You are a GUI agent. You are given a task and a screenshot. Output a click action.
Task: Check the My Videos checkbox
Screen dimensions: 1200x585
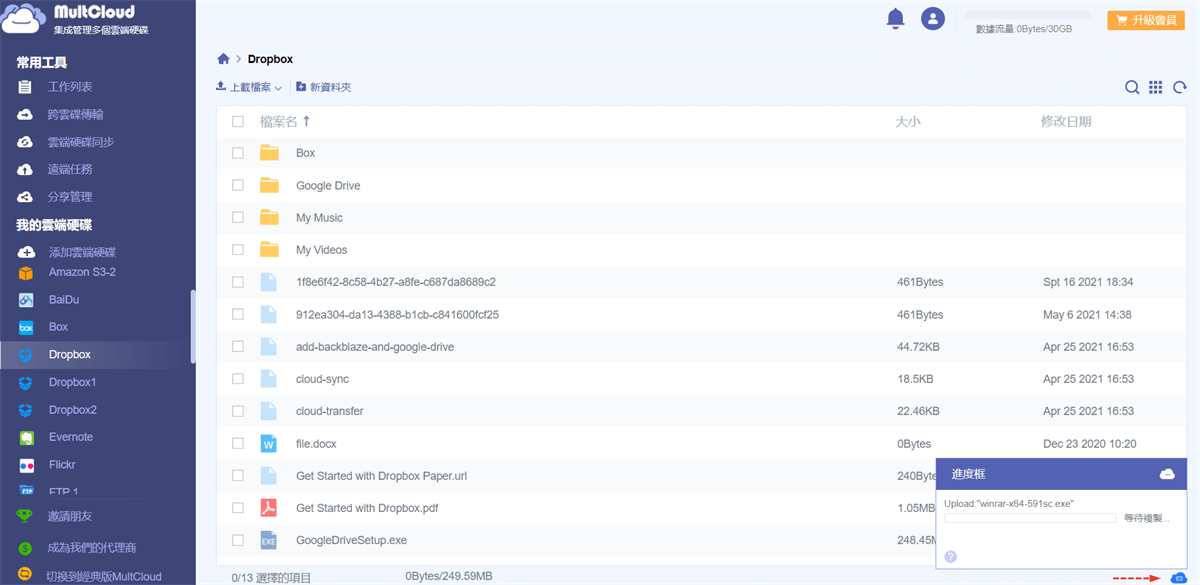(x=238, y=249)
